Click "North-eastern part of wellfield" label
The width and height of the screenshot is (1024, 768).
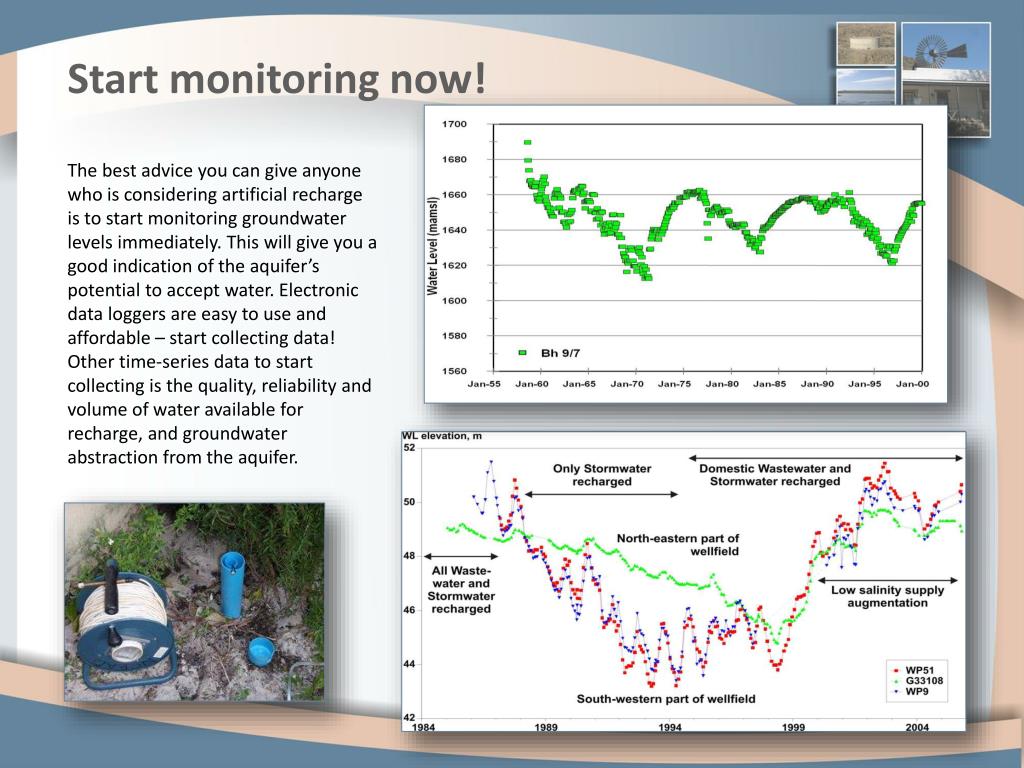pyautogui.click(x=678, y=545)
